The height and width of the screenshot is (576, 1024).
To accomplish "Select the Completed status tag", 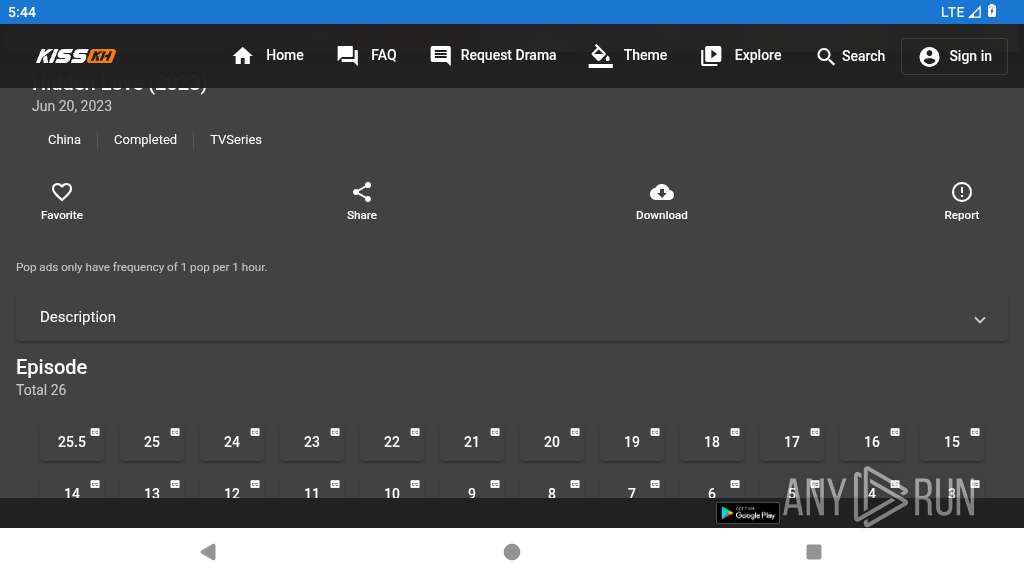I will [145, 140].
